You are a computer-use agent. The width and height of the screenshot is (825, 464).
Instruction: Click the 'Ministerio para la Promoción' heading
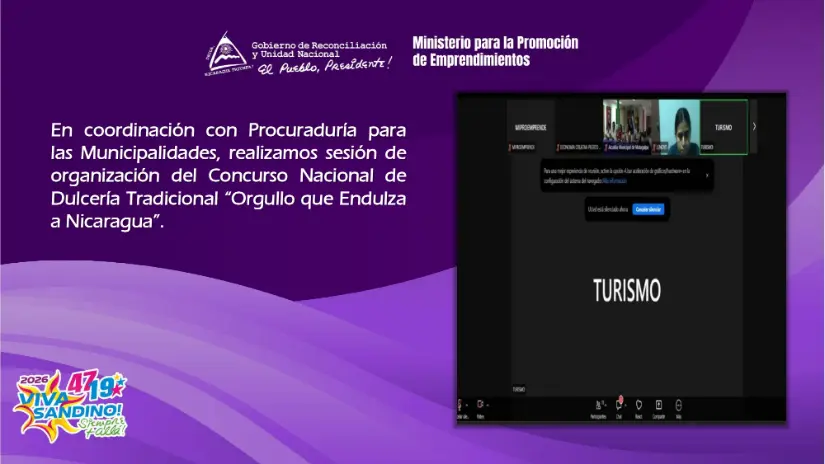click(x=495, y=51)
